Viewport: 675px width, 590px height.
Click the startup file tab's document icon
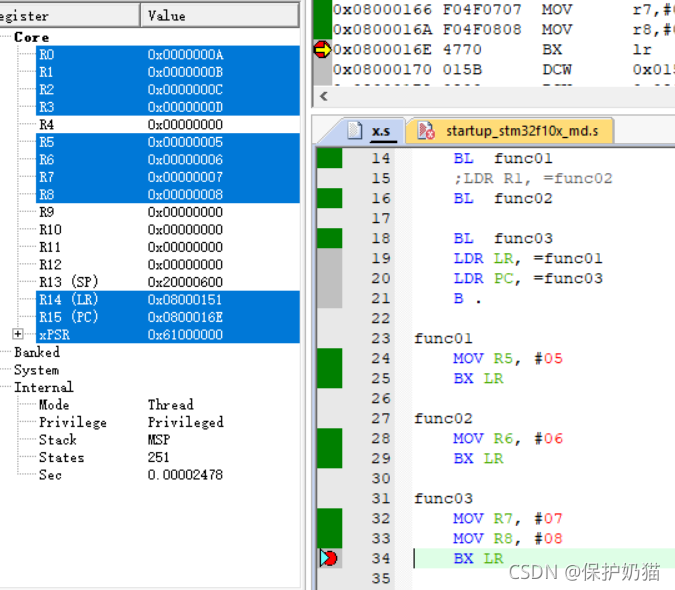click(426, 131)
